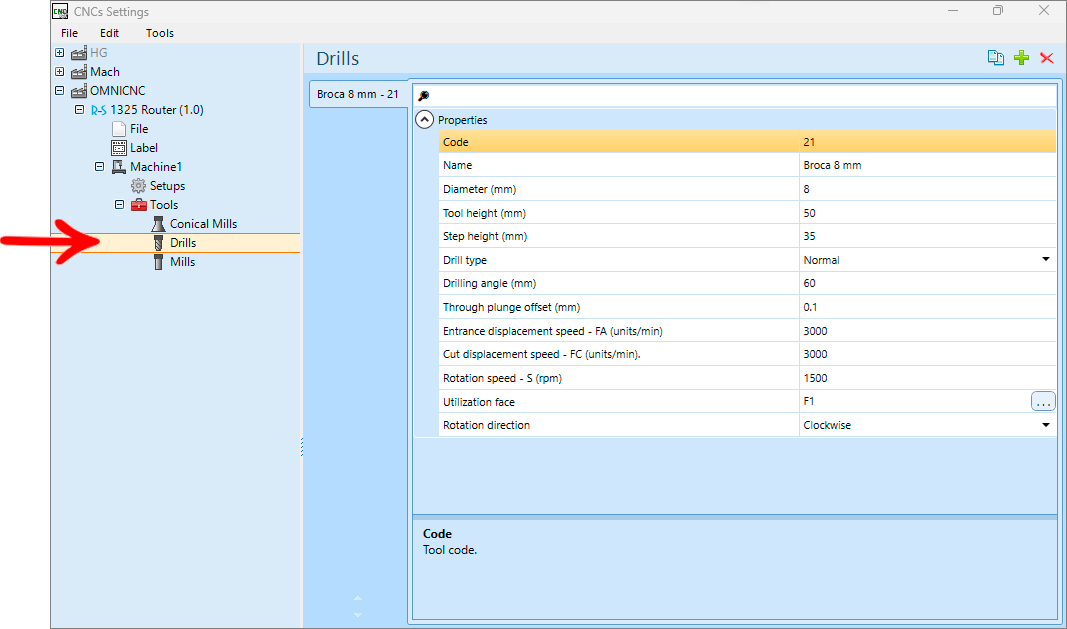
Task: Select Conical Mills in the tree
Action: 203,224
